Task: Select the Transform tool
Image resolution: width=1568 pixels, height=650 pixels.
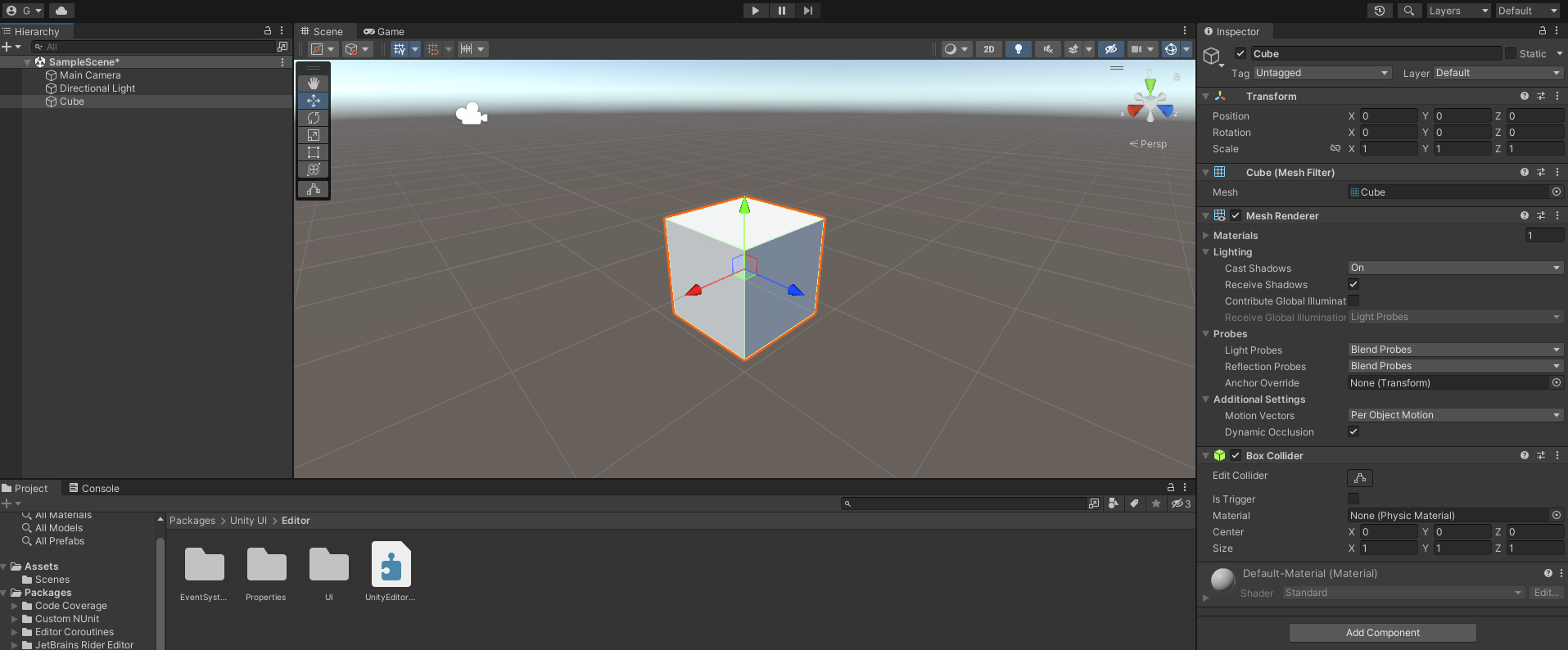Action: (x=314, y=169)
